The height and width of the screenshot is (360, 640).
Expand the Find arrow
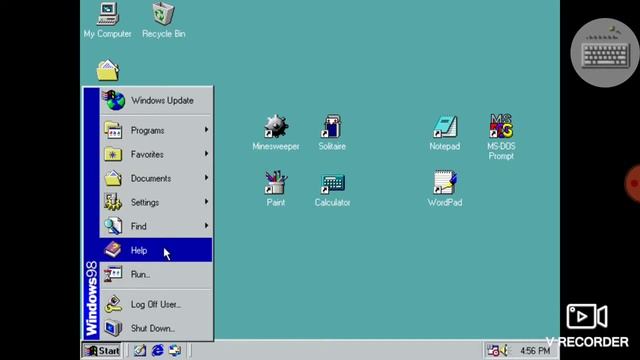point(207,225)
